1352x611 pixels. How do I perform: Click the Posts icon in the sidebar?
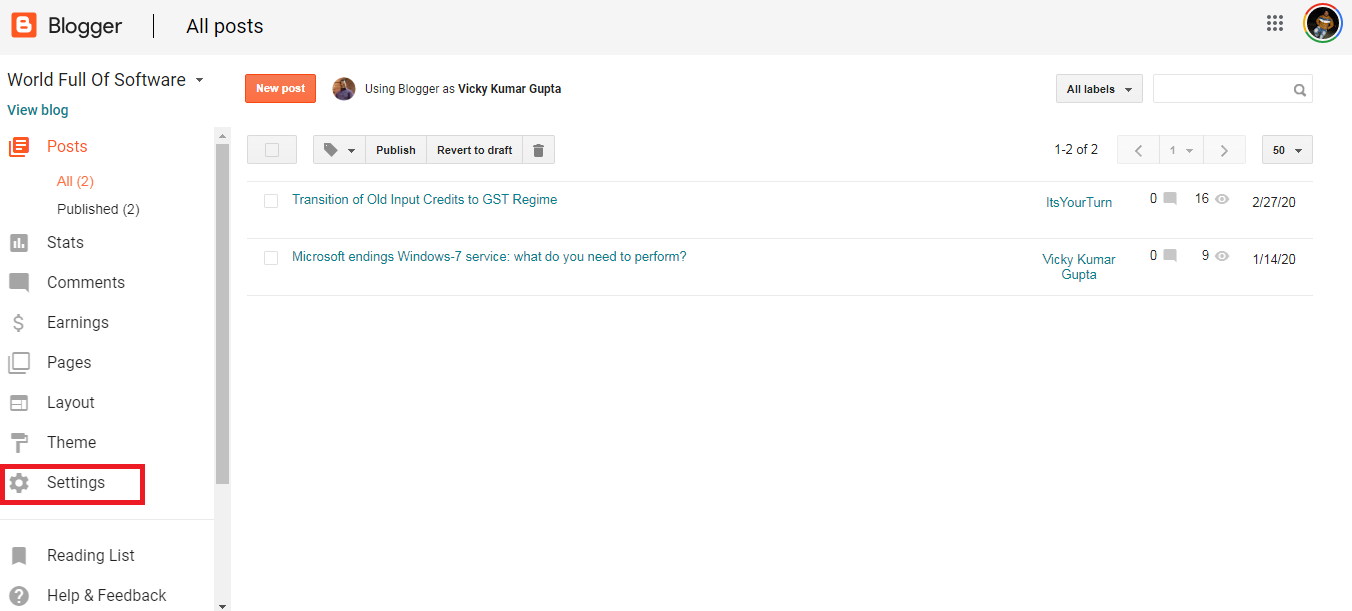(x=19, y=147)
